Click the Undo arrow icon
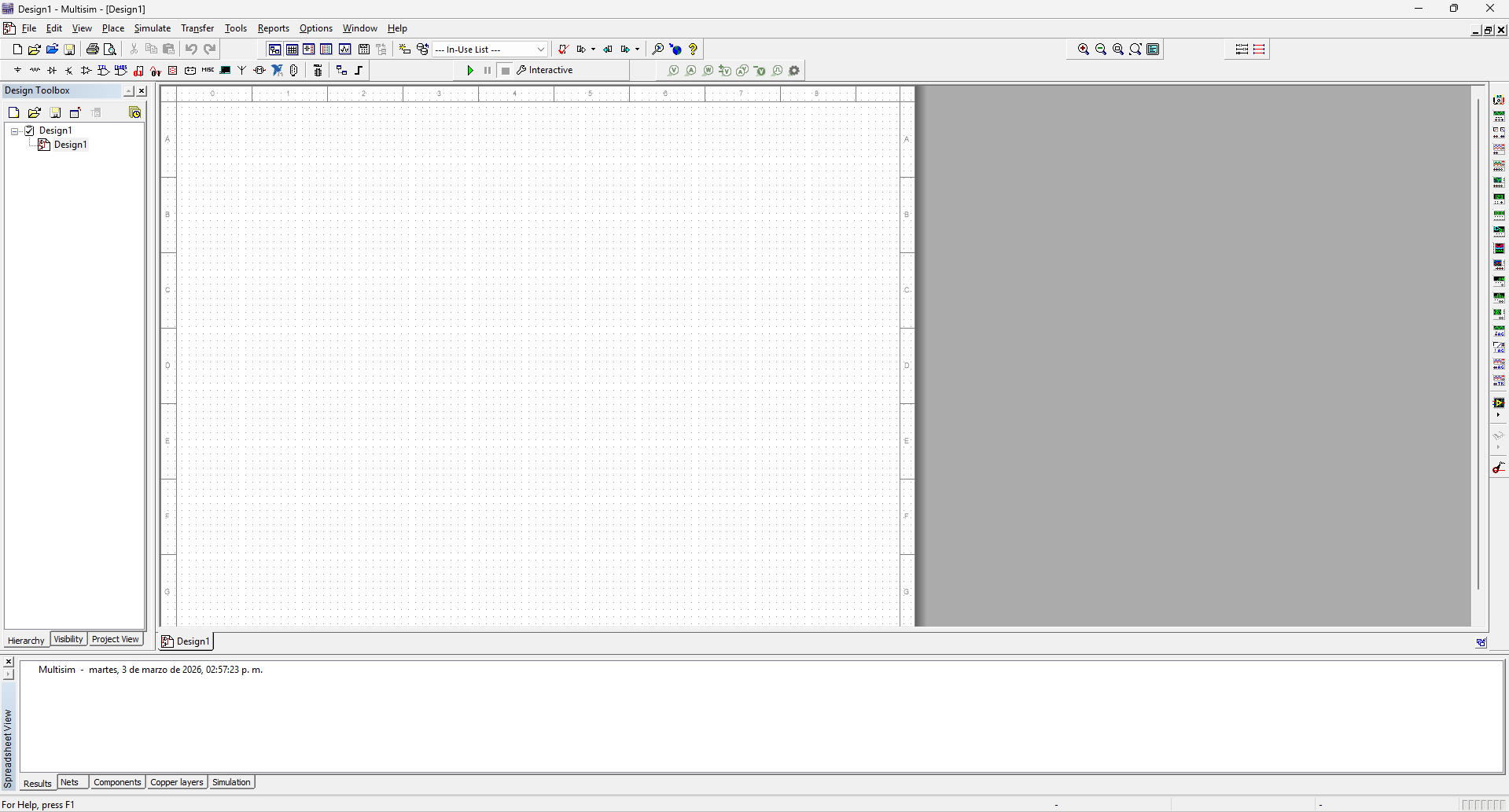This screenshot has width=1509, height=812. [x=191, y=49]
